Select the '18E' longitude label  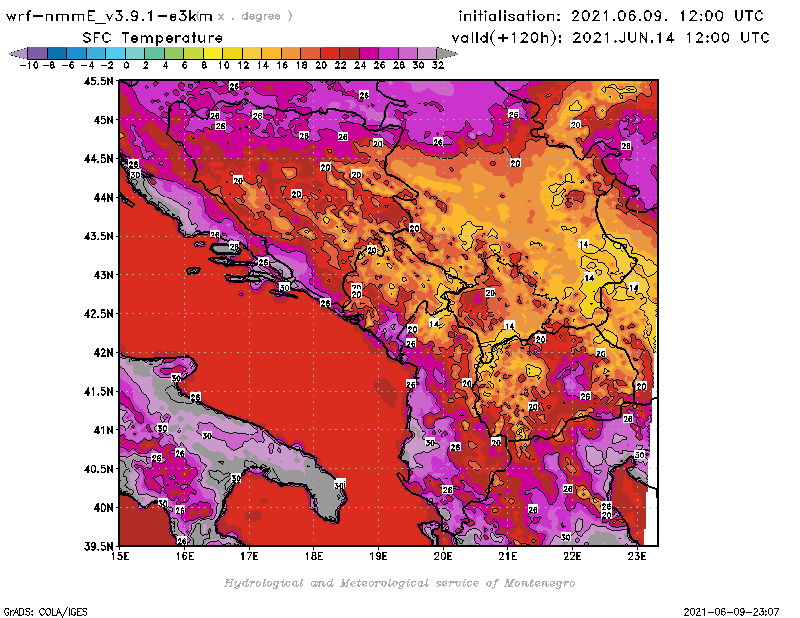click(314, 556)
